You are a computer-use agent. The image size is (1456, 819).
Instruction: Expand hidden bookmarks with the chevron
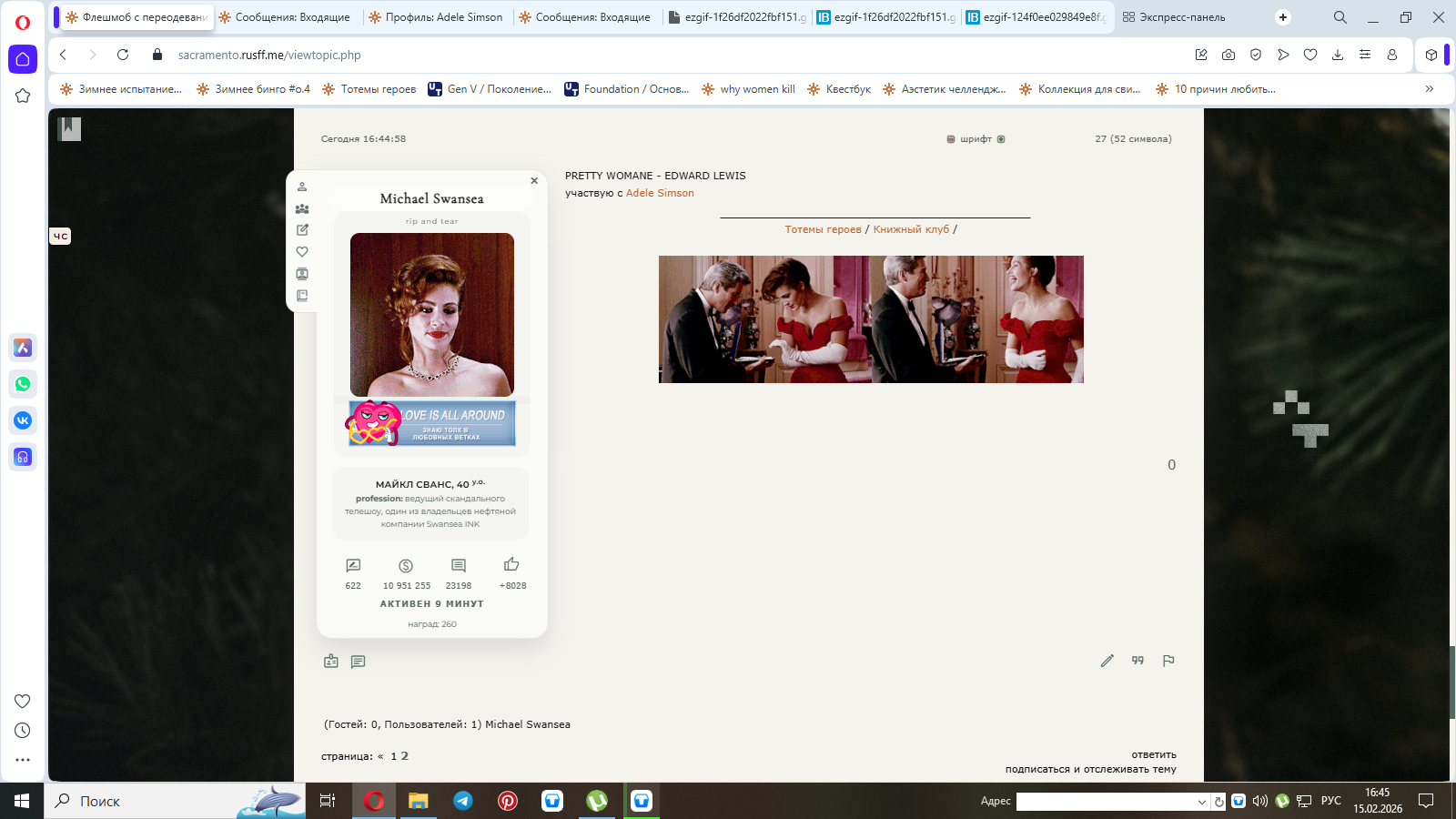click(x=1429, y=89)
